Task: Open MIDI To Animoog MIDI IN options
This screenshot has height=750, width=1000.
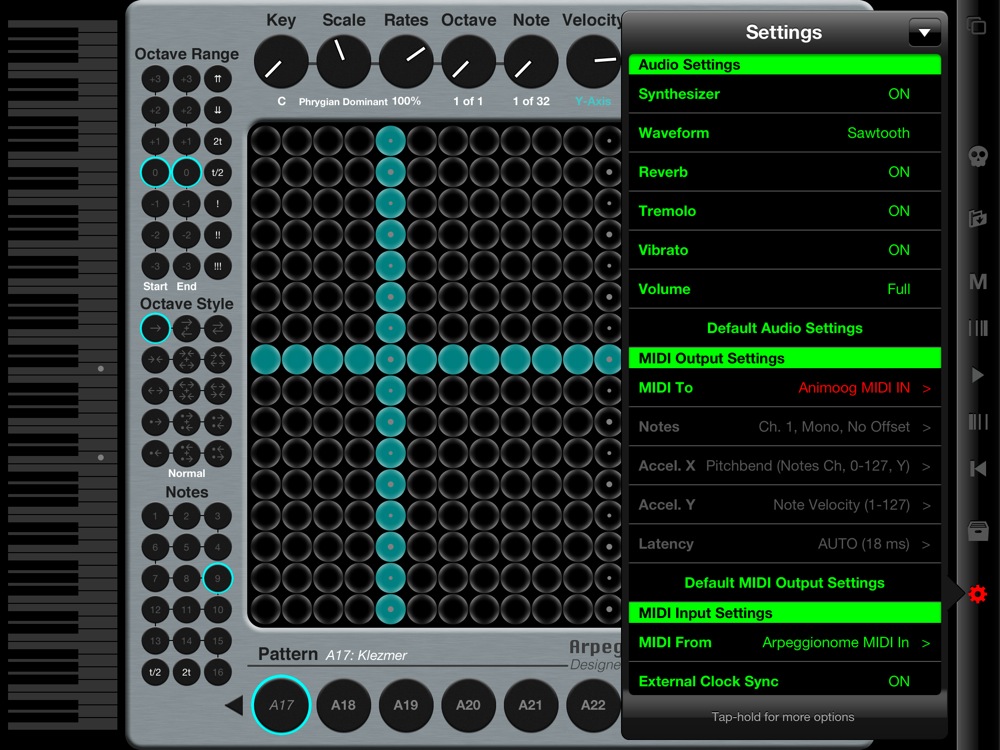Action: point(784,388)
